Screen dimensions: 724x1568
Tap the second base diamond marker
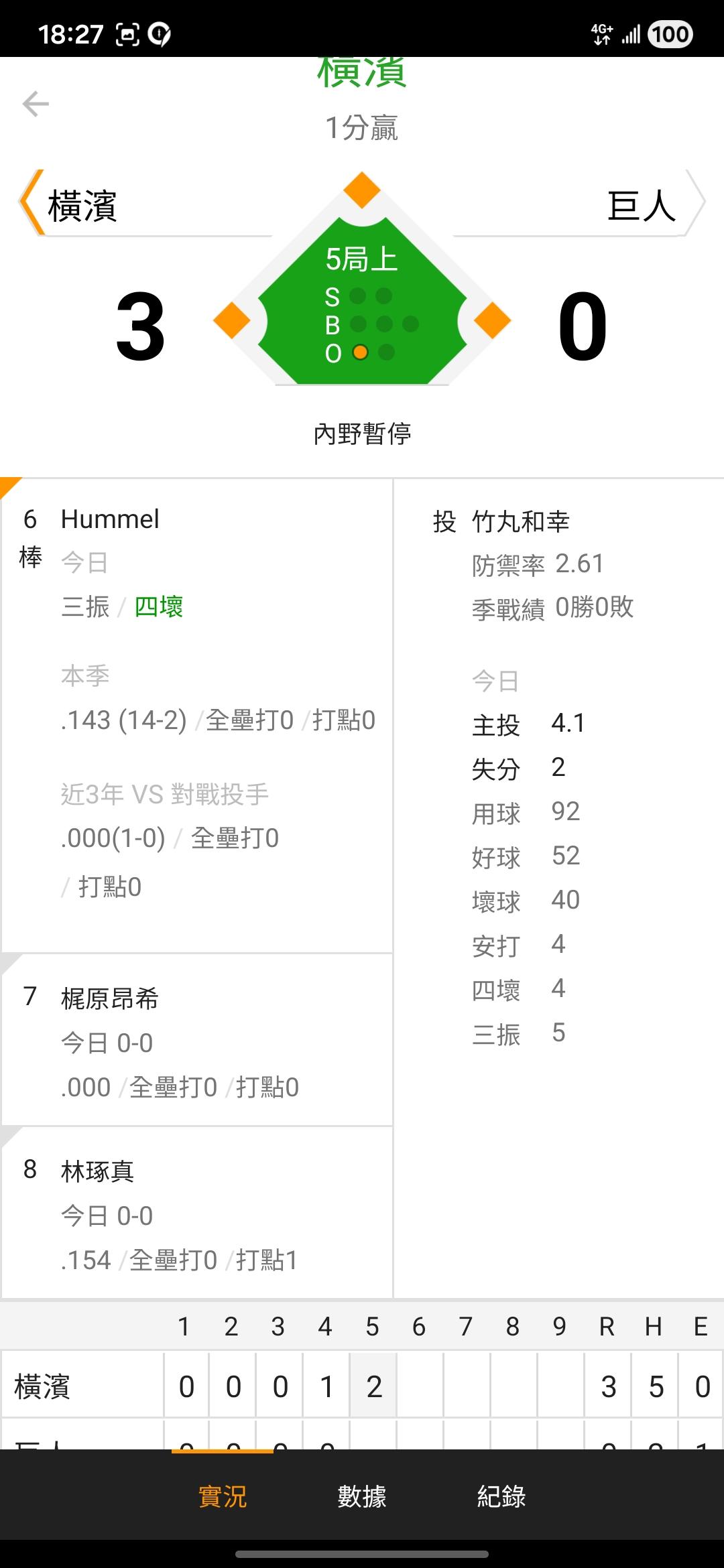362,190
